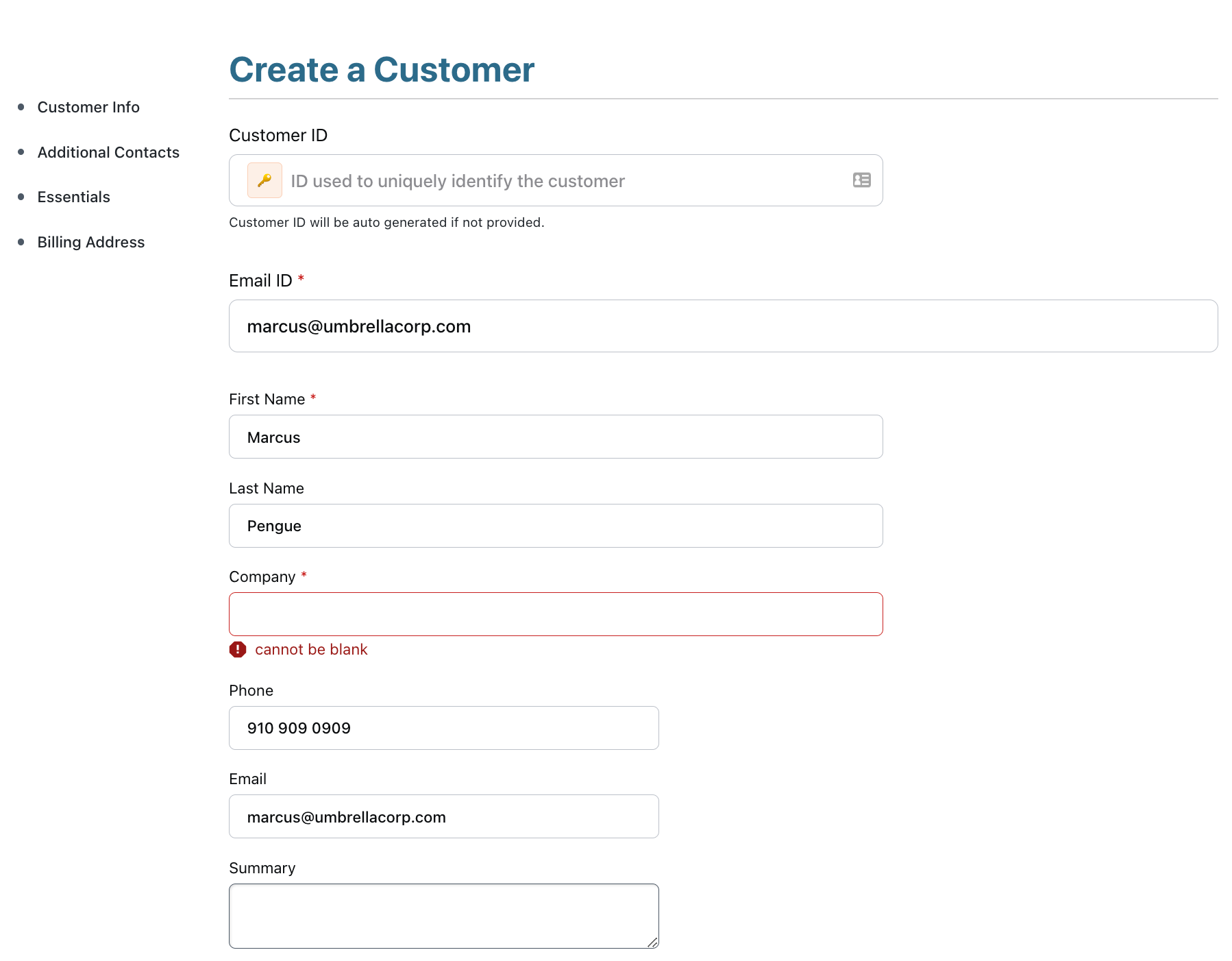Click the 'cannot be blank' error message
This screenshot has height=961, width=1232.
pyautogui.click(x=311, y=649)
